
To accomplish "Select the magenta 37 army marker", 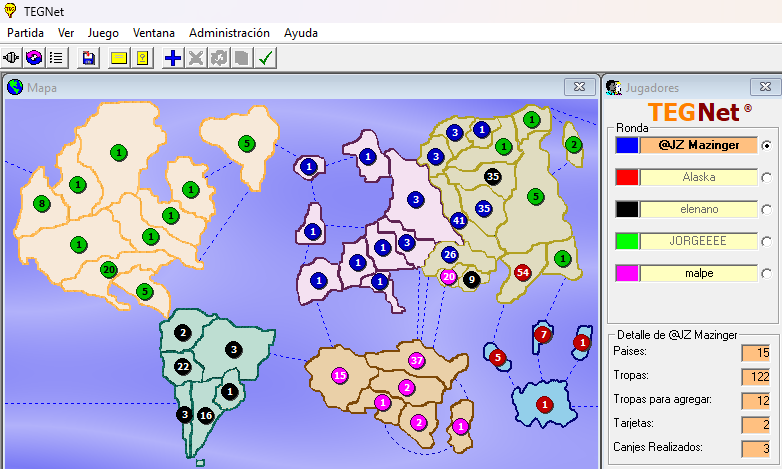I will [416, 360].
